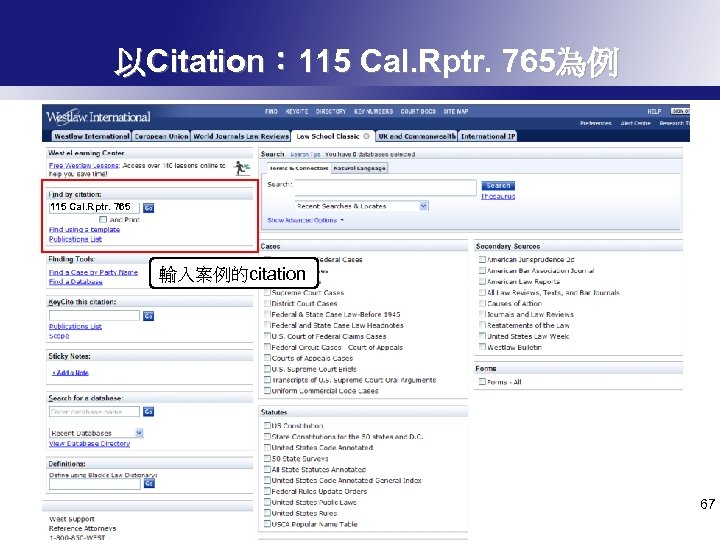Switch to Natural Language search tab
The height and width of the screenshot is (540, 720).
360,169
